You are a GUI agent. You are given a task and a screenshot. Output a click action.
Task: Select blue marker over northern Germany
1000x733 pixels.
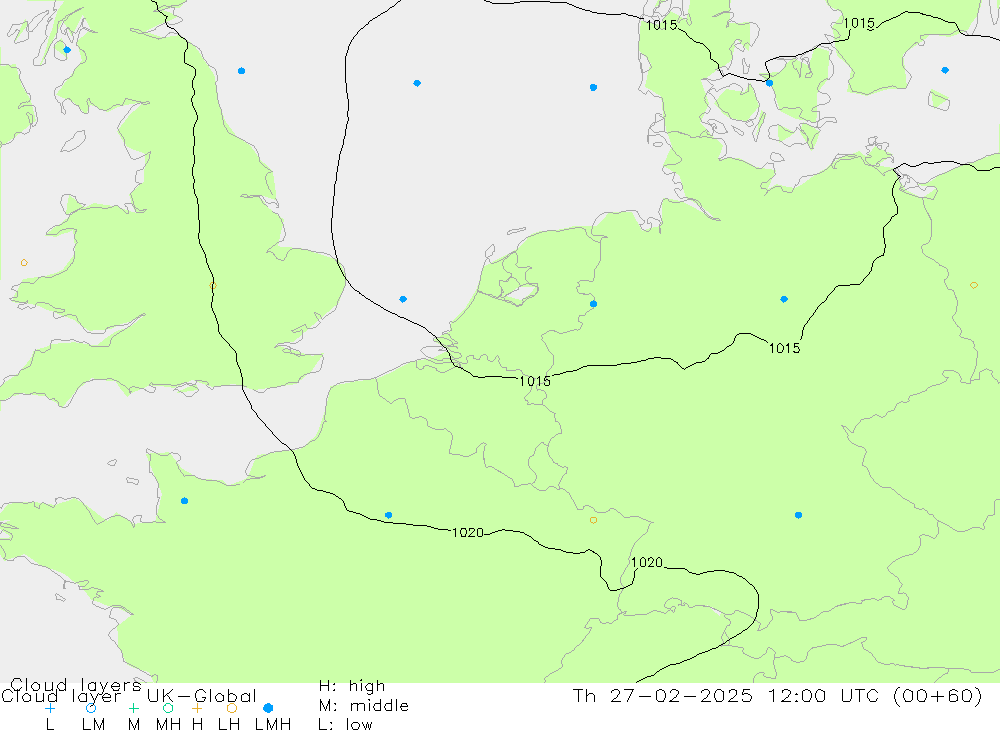point(784,299)
